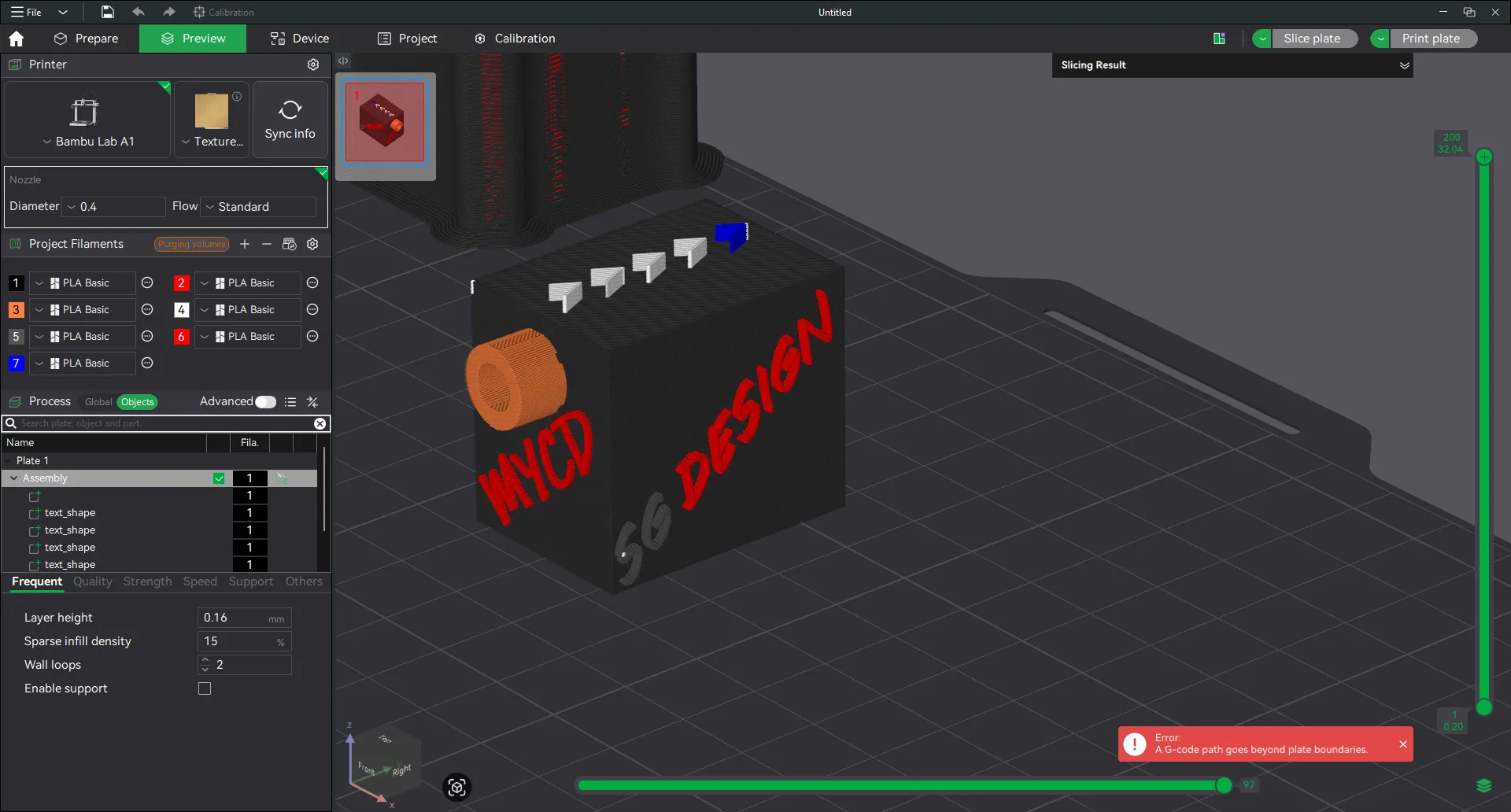Enable support checkbox
The height and width of the screenshot is (812, 1511).
(205, 688)
